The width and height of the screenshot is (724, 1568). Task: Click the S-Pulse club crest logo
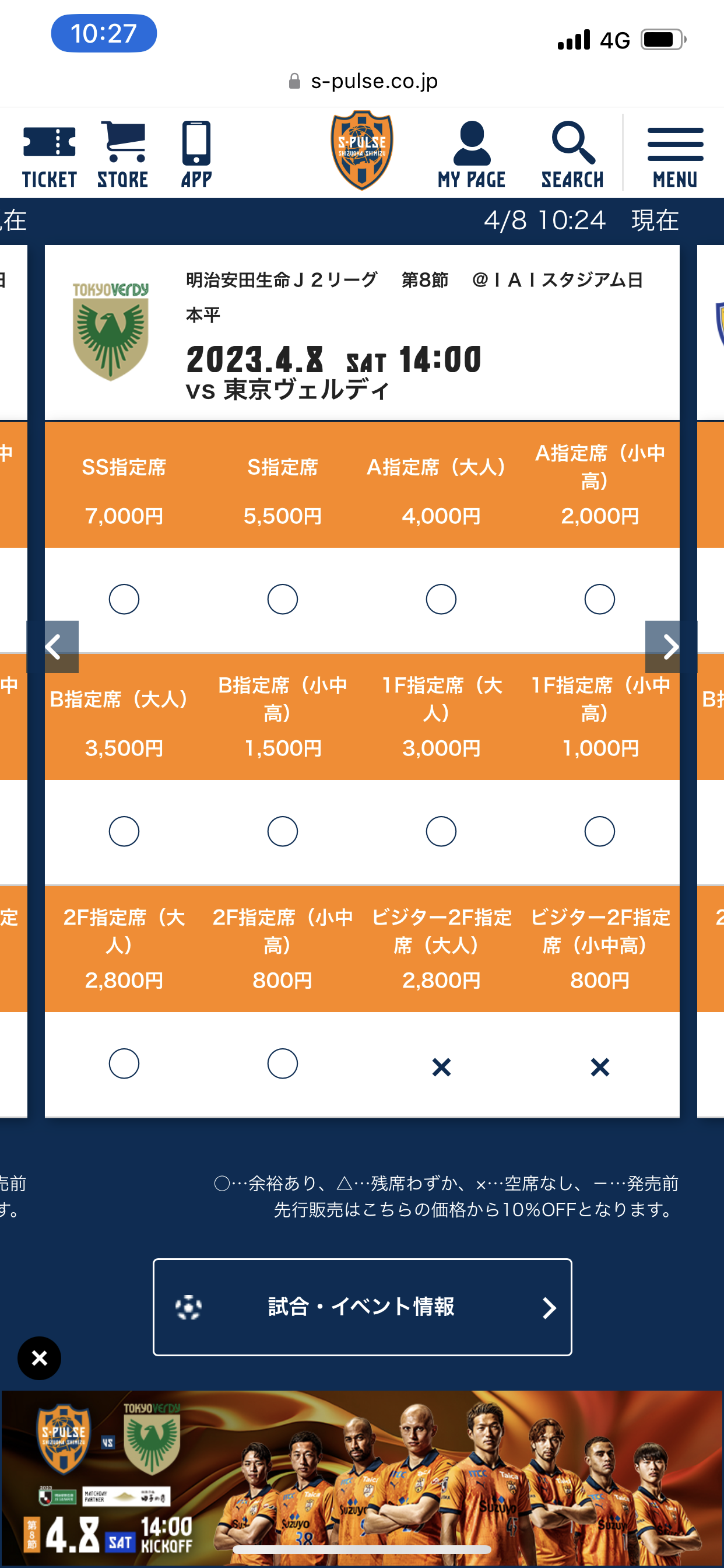click(x=362, y=150)
